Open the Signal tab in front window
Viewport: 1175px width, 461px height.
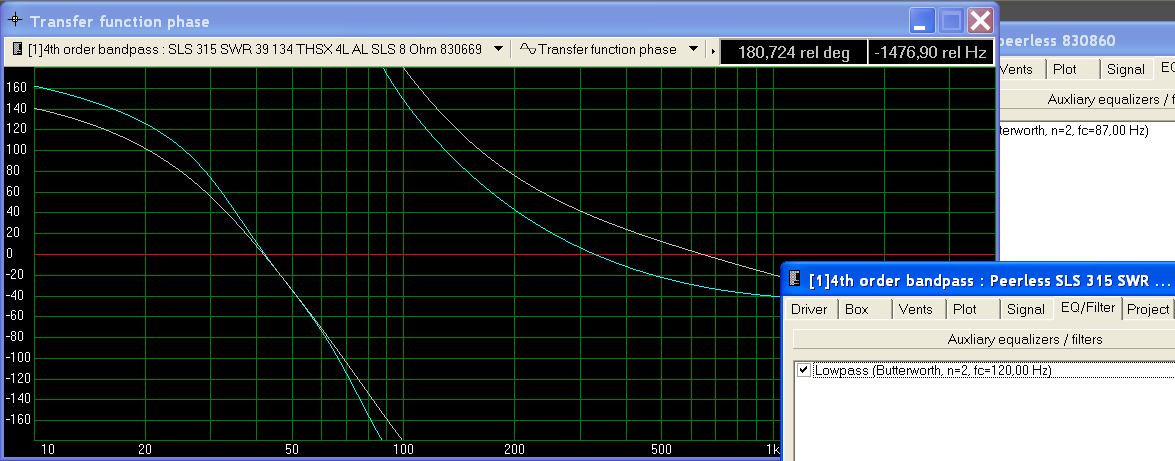[1027, 309]
